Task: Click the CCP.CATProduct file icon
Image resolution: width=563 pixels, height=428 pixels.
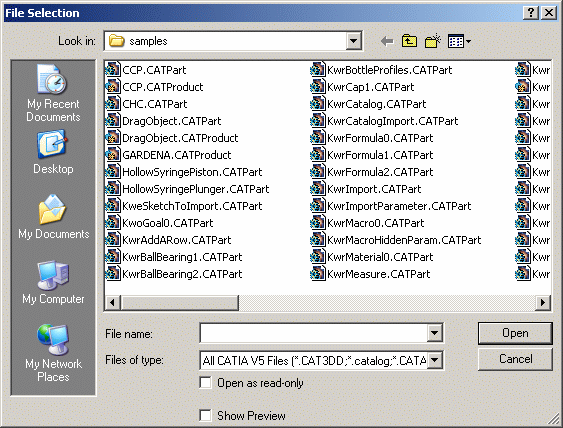Action: pyautogui.click(x=113, y=87)
